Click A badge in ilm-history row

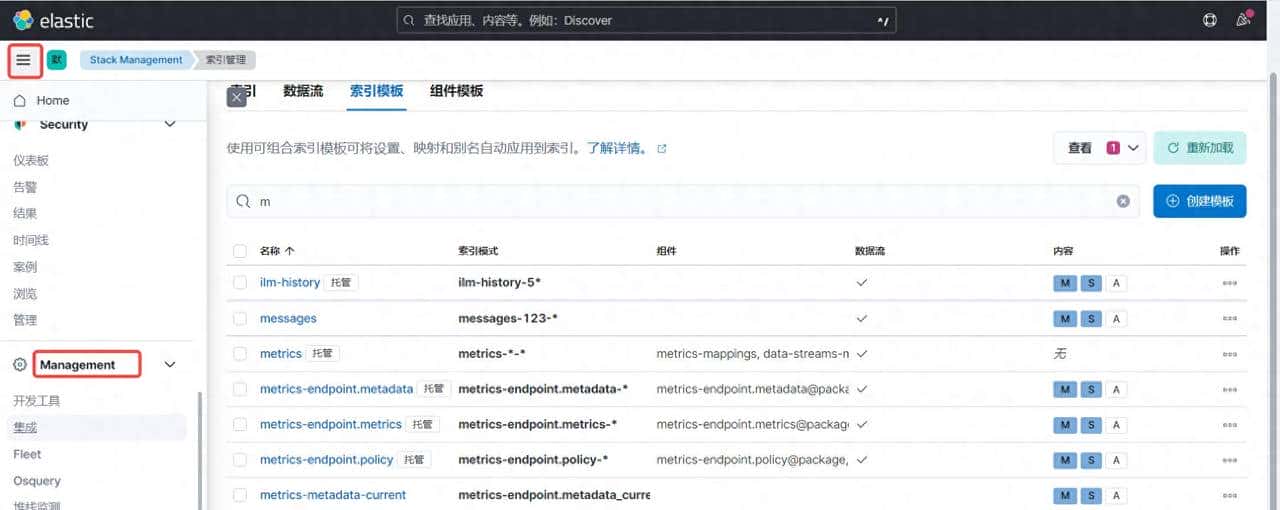[x=1116, y=283]
